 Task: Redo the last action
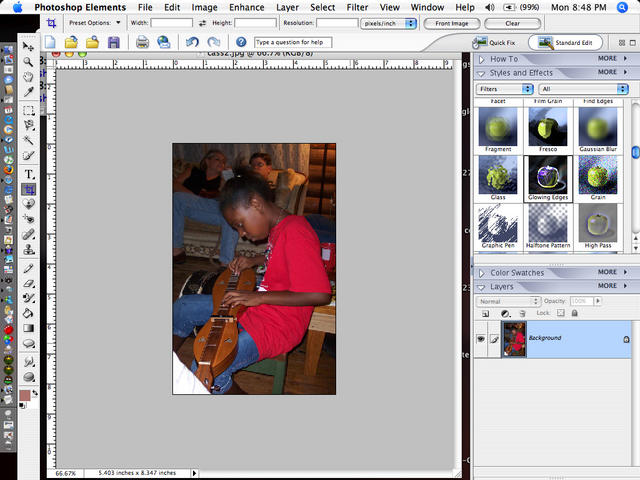[x=213, y=42]
